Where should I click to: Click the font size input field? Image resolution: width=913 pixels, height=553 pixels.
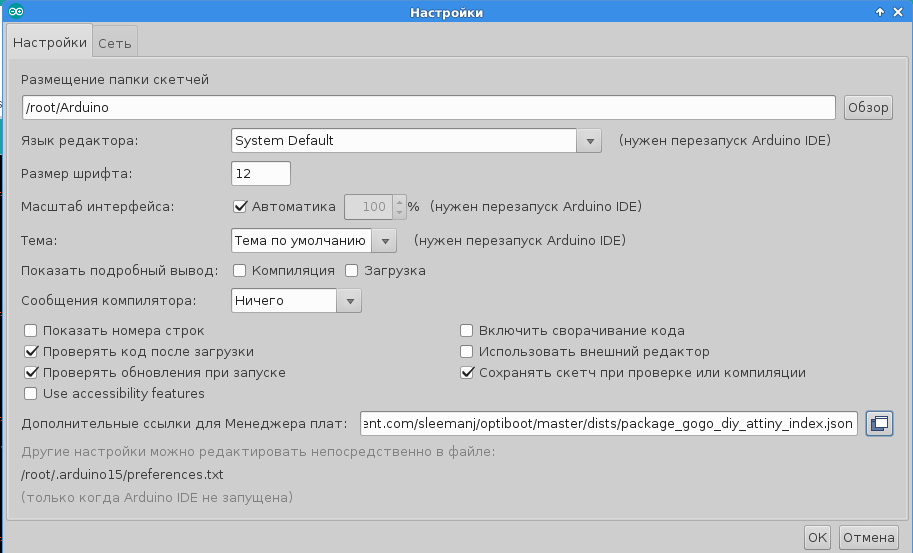coord(261,174)
